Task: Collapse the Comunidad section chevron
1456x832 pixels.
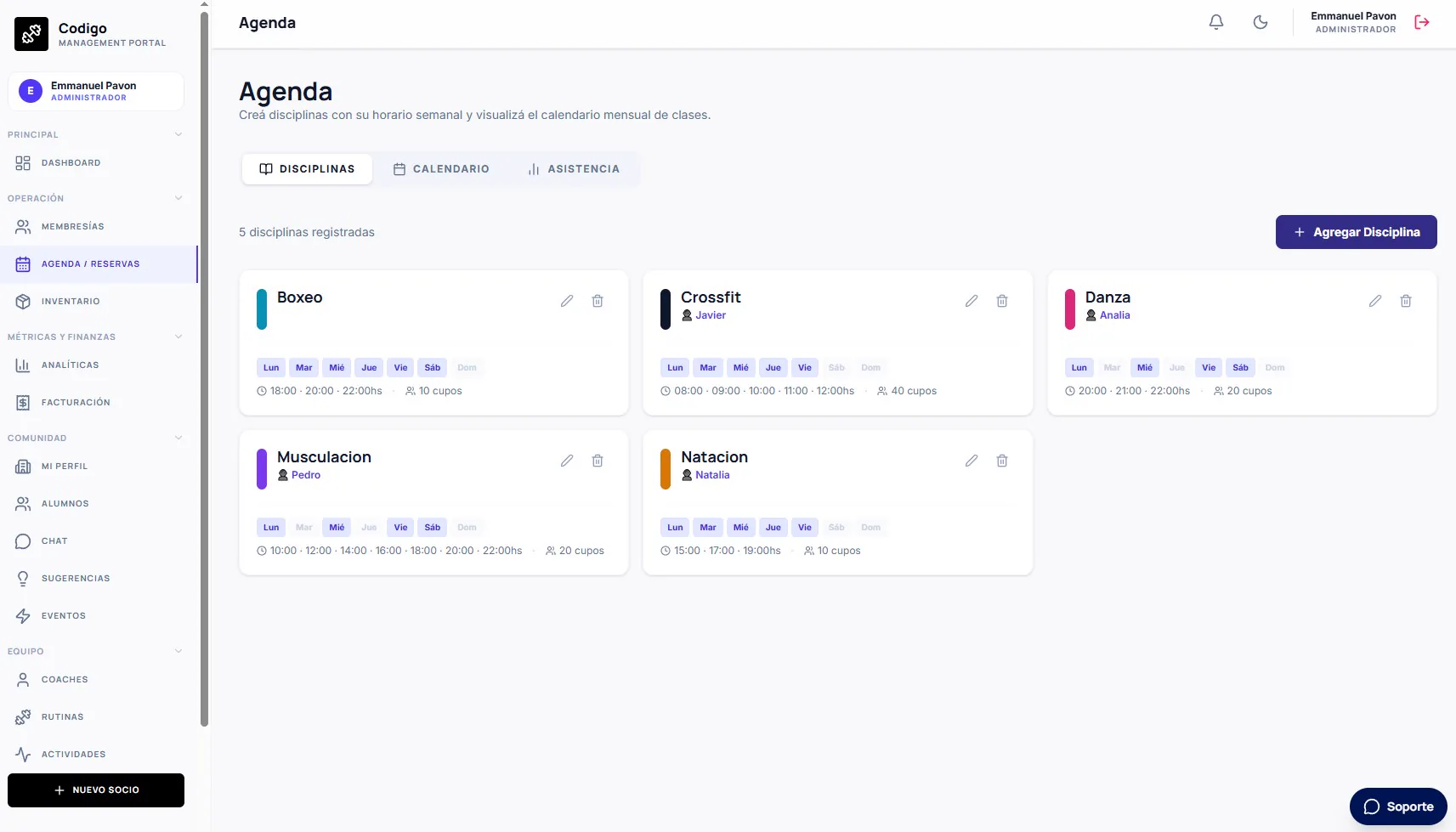Action: [x=178, y=438]
